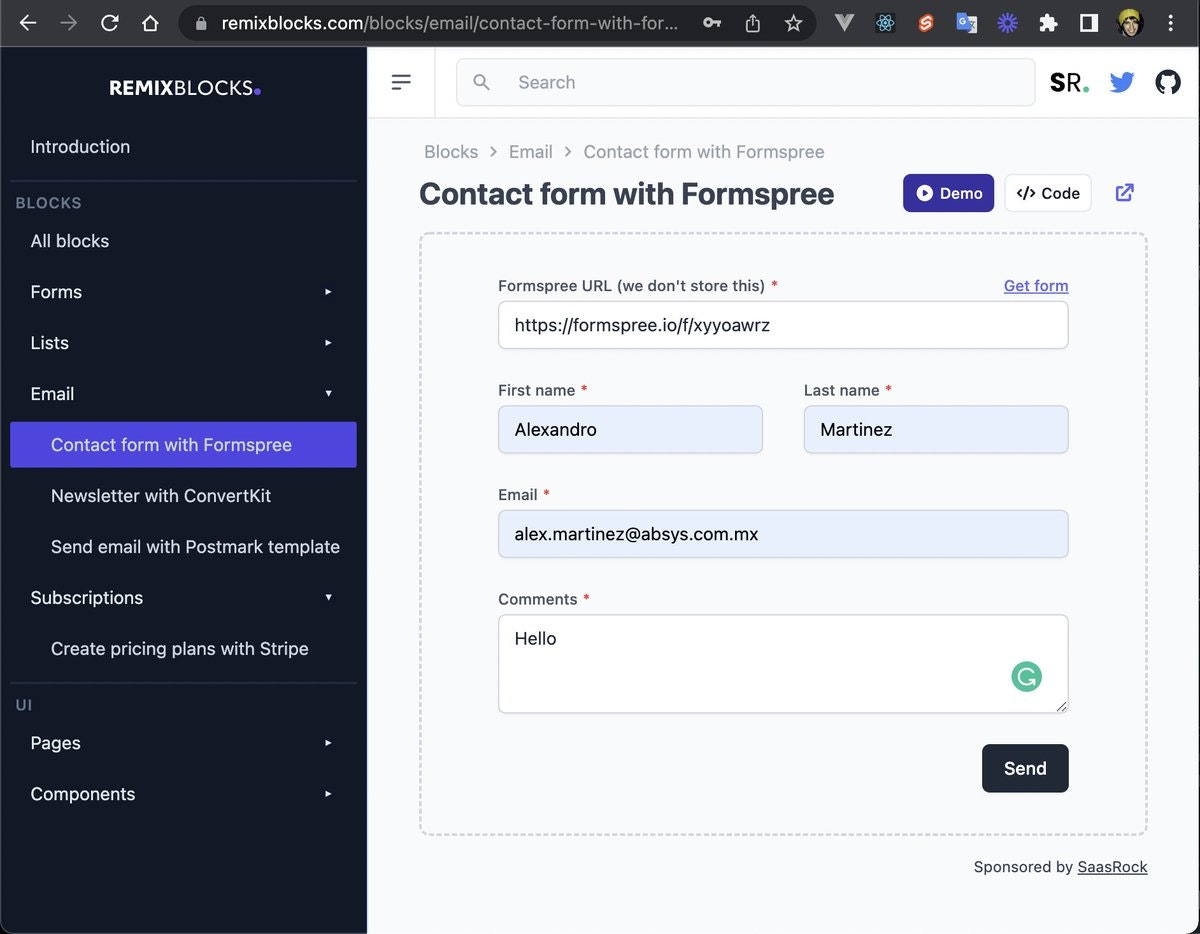Open the purple starburst extension
The width and height of the screenshot is (1200, 934).
point(1008,23)
